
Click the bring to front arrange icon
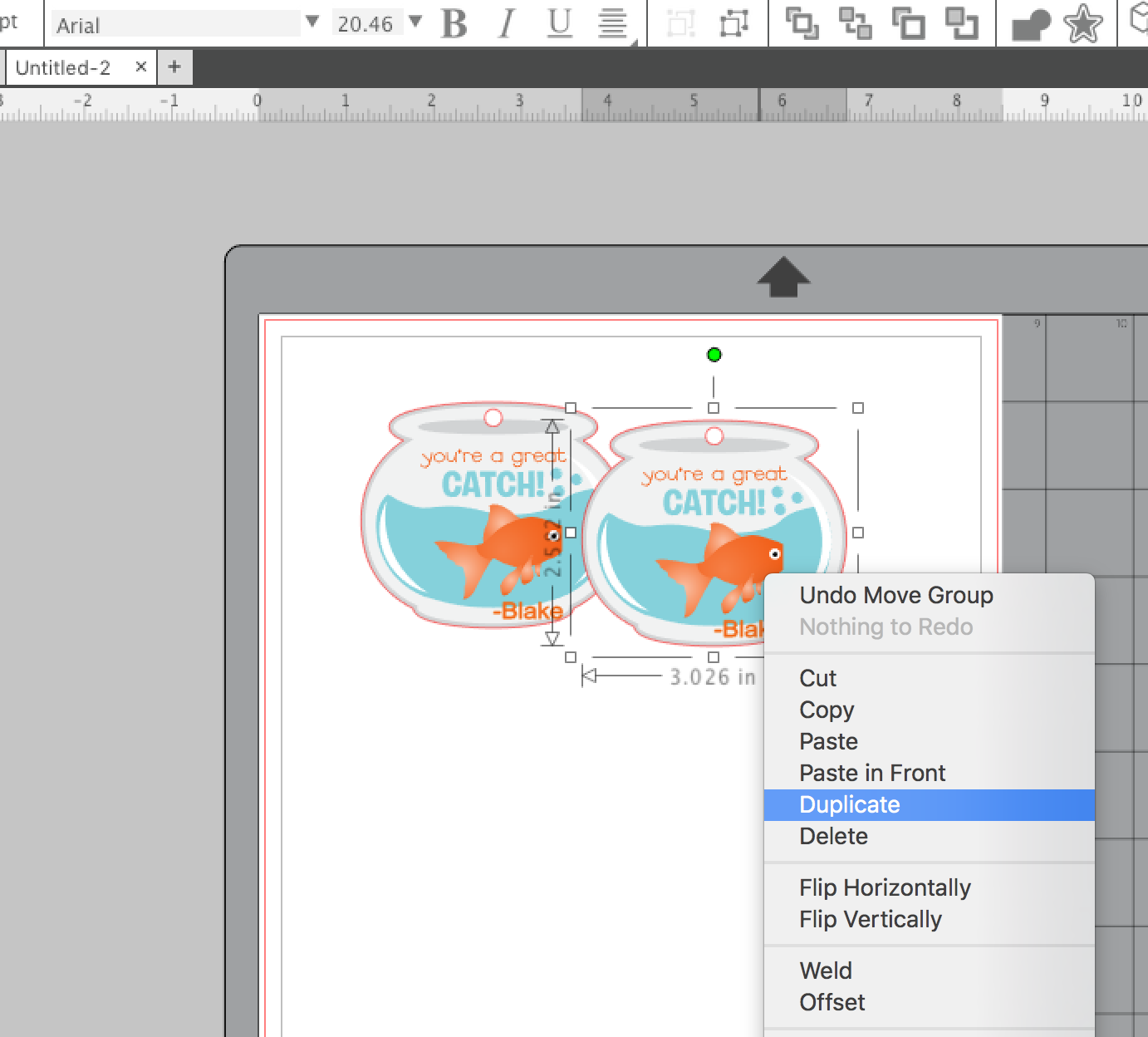click(x=802, y=24)
